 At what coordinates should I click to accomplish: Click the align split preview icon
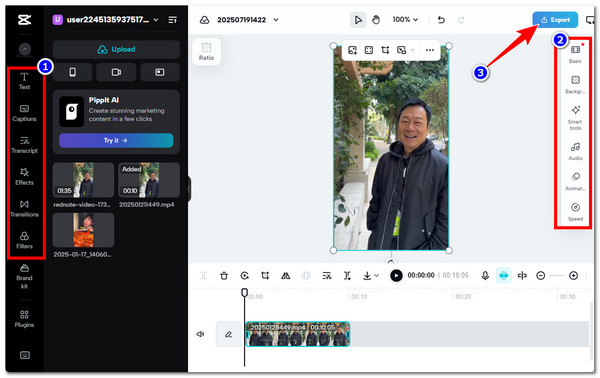[522, 275]
